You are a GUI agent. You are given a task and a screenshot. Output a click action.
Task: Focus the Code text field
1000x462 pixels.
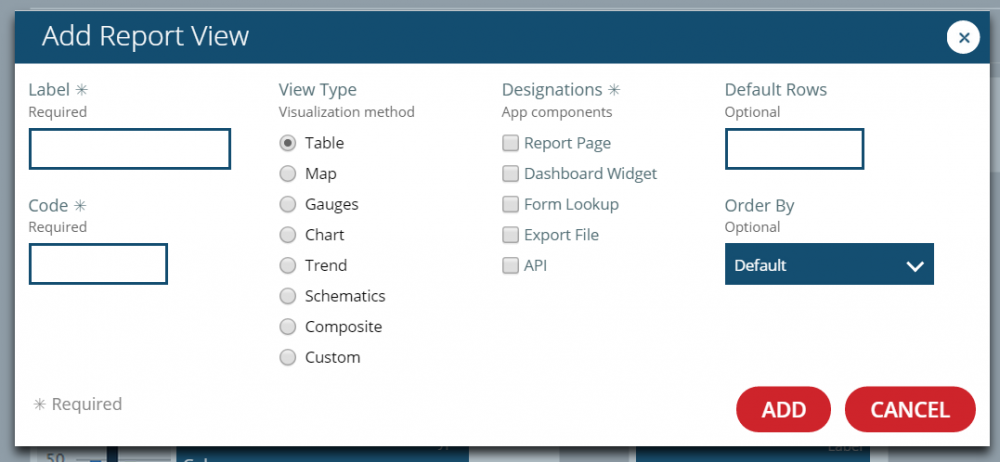click(x=98, y=264)
